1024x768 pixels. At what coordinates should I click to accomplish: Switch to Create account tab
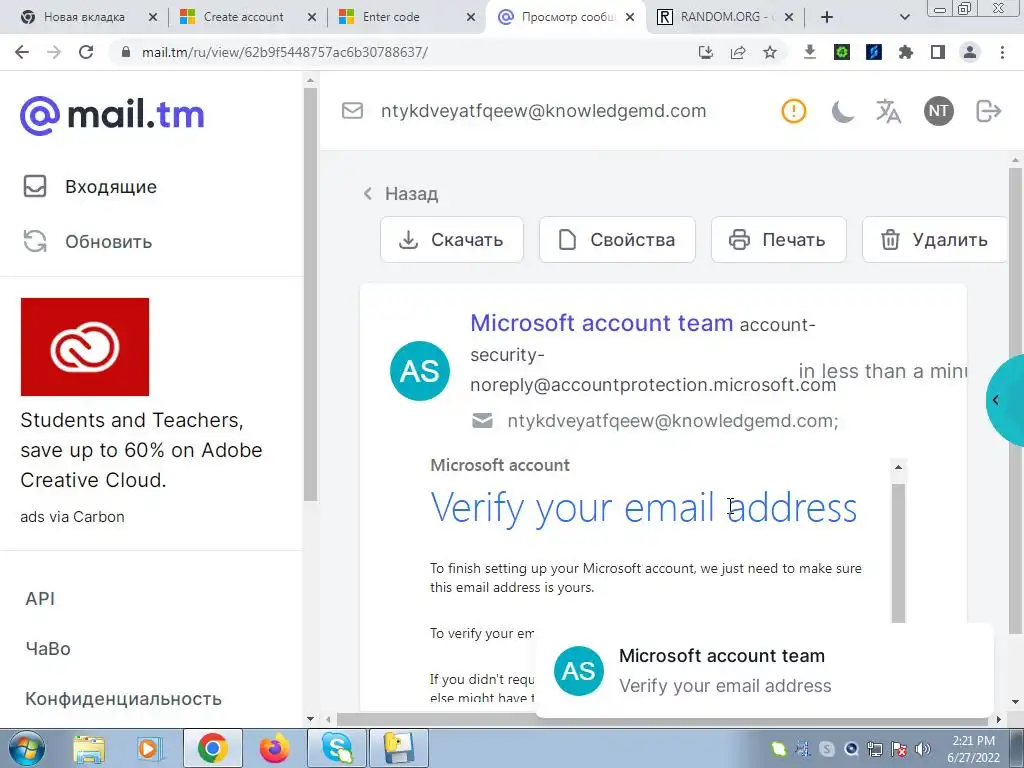click(x=243, y=17)
